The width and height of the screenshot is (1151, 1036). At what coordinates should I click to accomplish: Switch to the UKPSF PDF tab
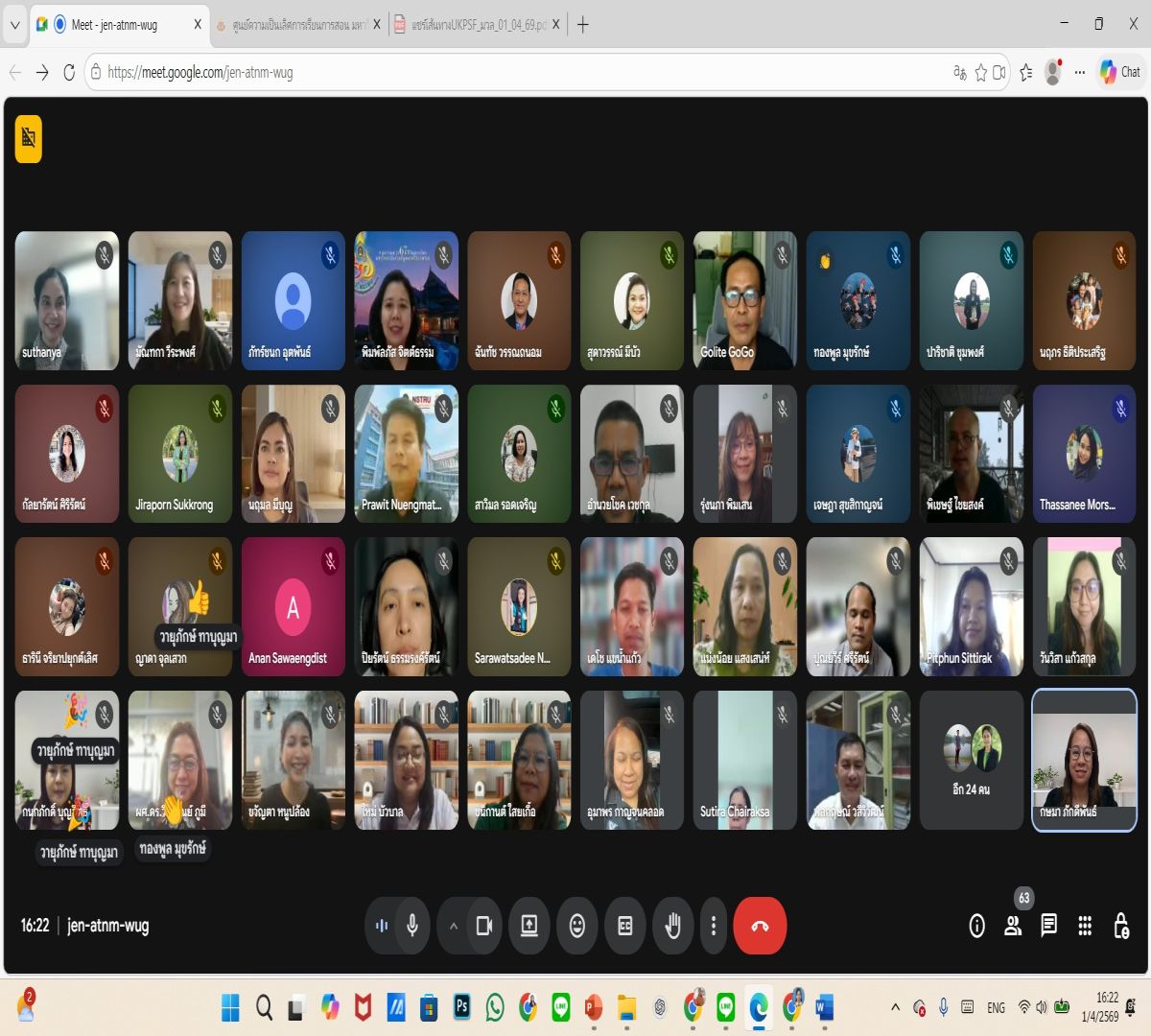pos(475,25)
